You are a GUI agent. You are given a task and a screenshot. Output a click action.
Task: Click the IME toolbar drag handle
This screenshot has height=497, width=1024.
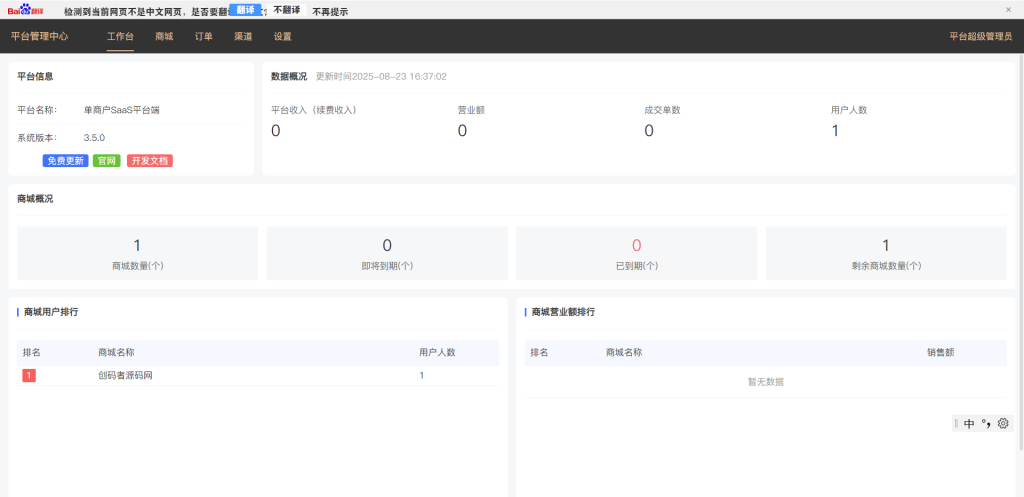956,424
